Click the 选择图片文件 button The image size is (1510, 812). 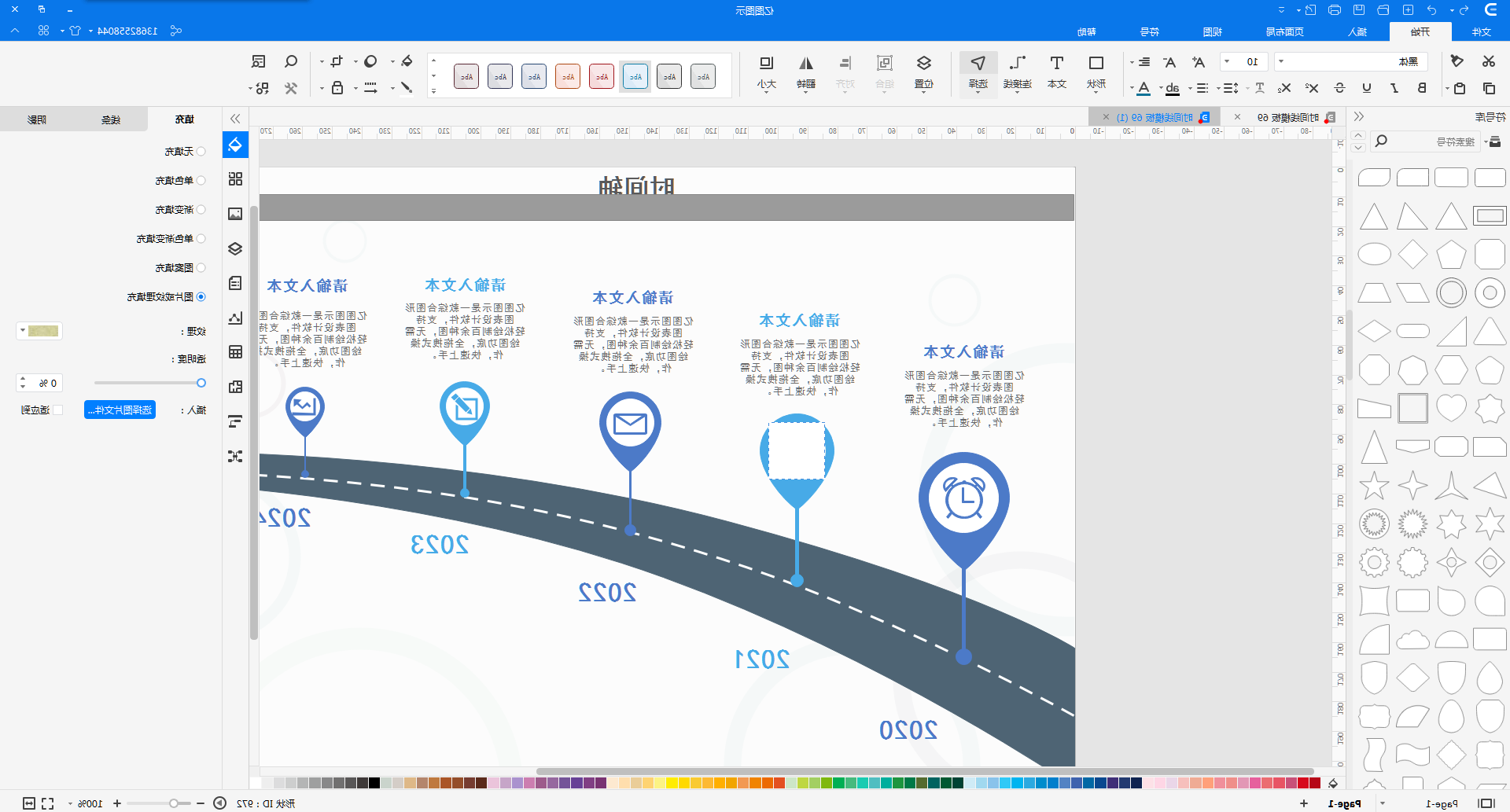point(120,410)
